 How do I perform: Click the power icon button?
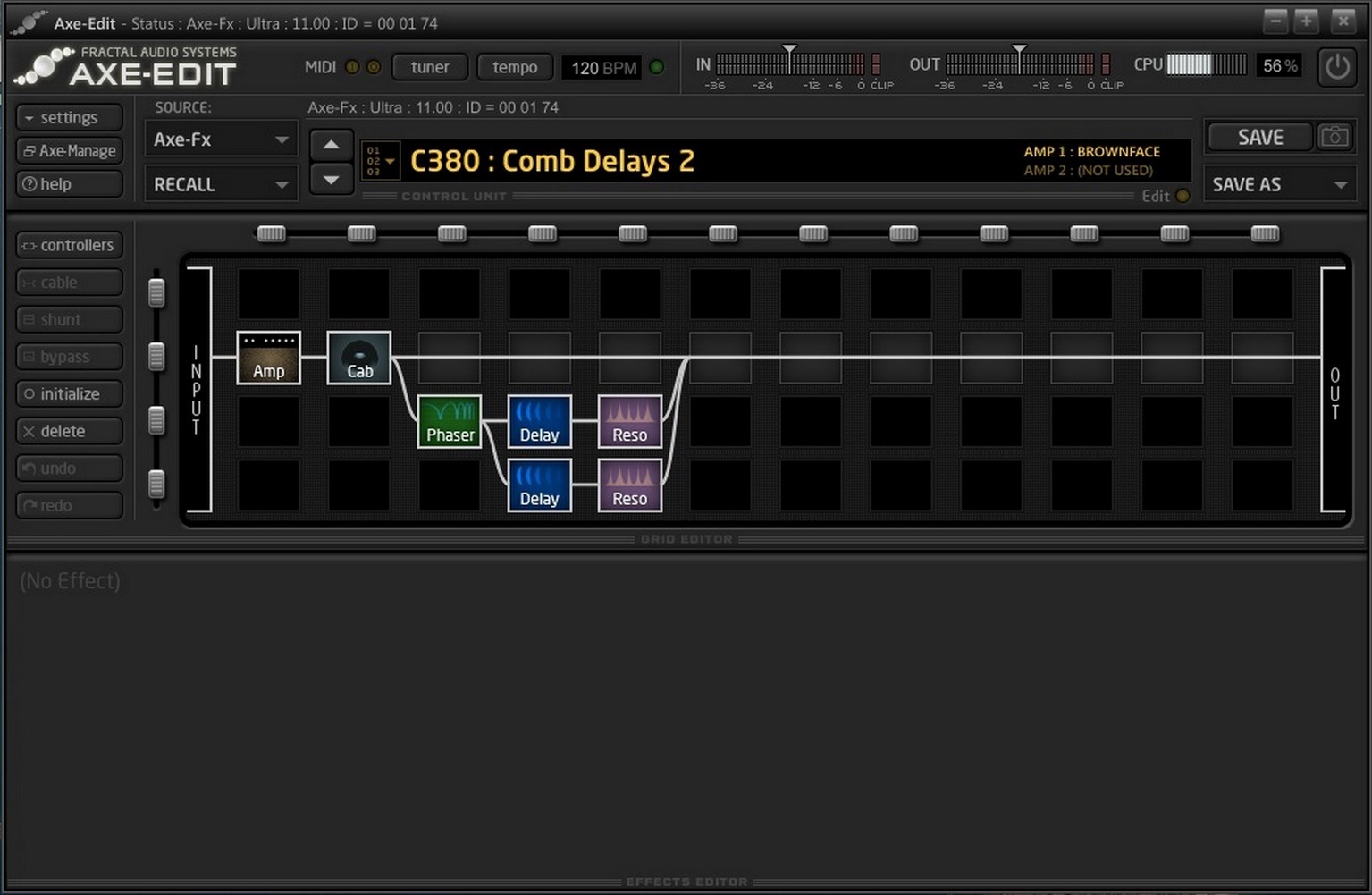tap(1337, 67)
